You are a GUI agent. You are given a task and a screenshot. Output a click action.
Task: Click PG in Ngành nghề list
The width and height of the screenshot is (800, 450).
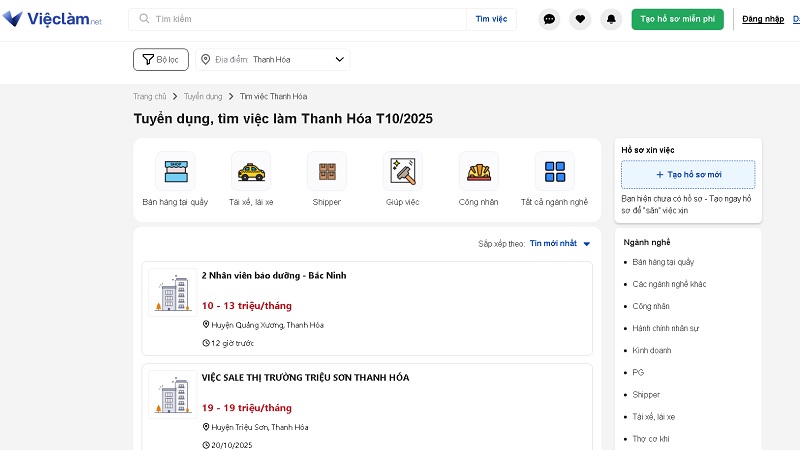click(x=638, y=372)
